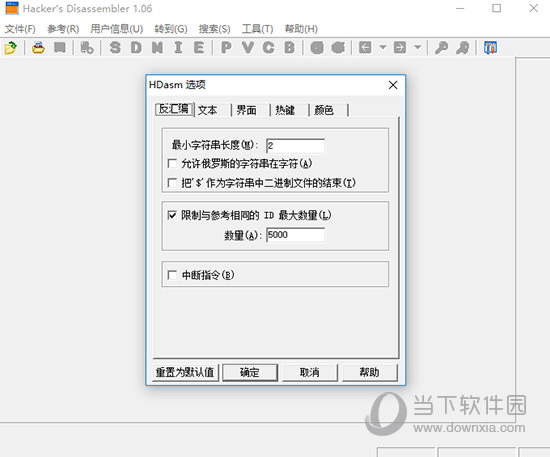Viewport: 550px width, 457px height.
Task: Click the navigate forward arrow icon
Action: coord(400,47)
